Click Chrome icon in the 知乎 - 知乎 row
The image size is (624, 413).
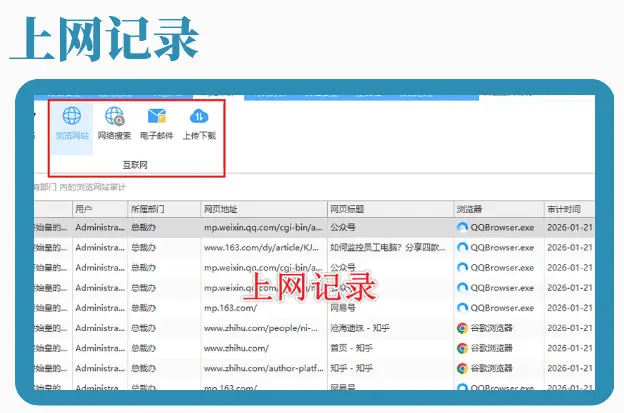(462, 368)
